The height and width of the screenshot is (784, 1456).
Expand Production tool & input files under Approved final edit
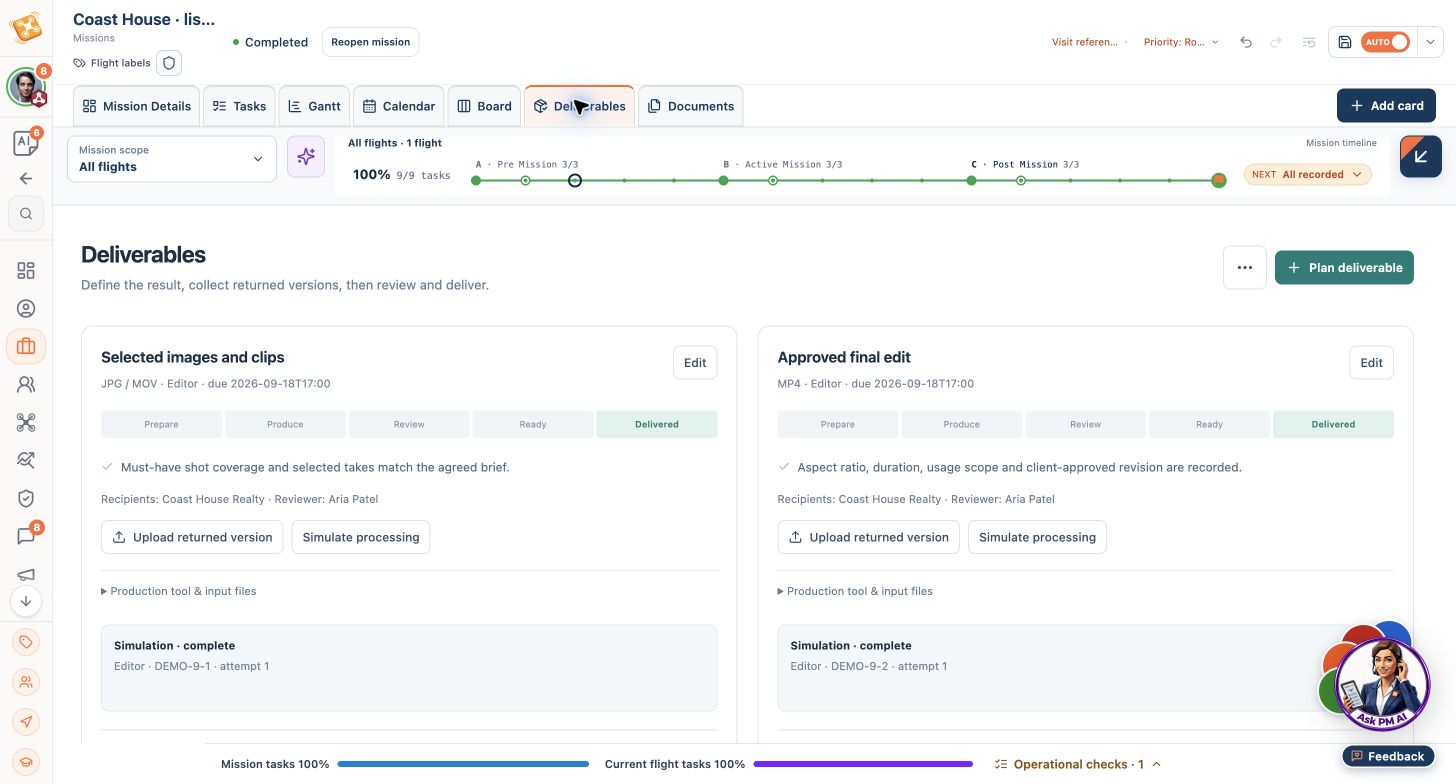(855, 591)
